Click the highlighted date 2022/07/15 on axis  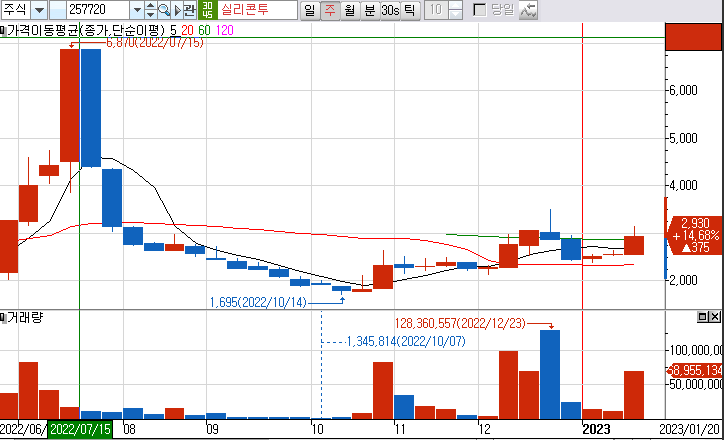coord(80,429)
